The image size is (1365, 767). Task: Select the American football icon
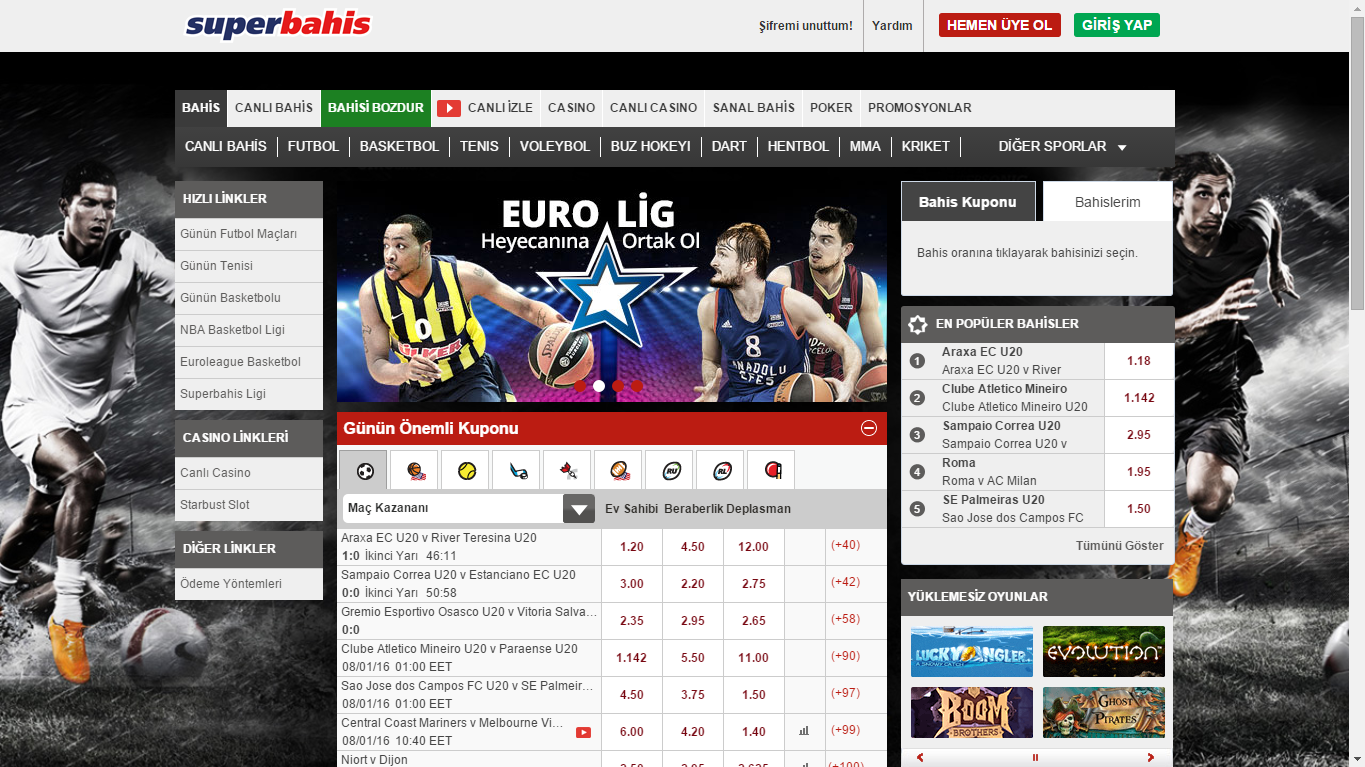click(618, 469)
